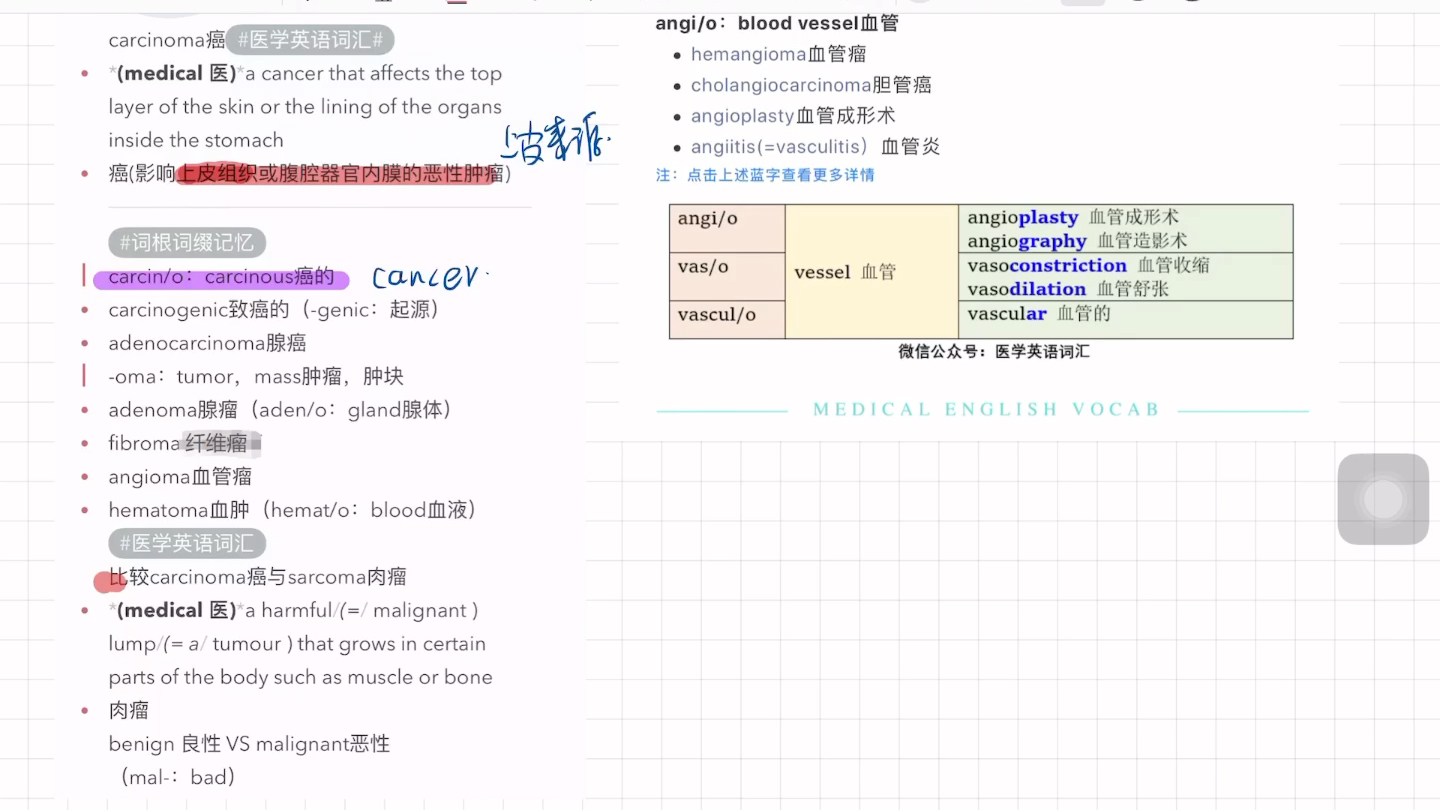
Task: Select the #医学英语词汇# tag with closing hash
Action: click(x=310, y=40)
